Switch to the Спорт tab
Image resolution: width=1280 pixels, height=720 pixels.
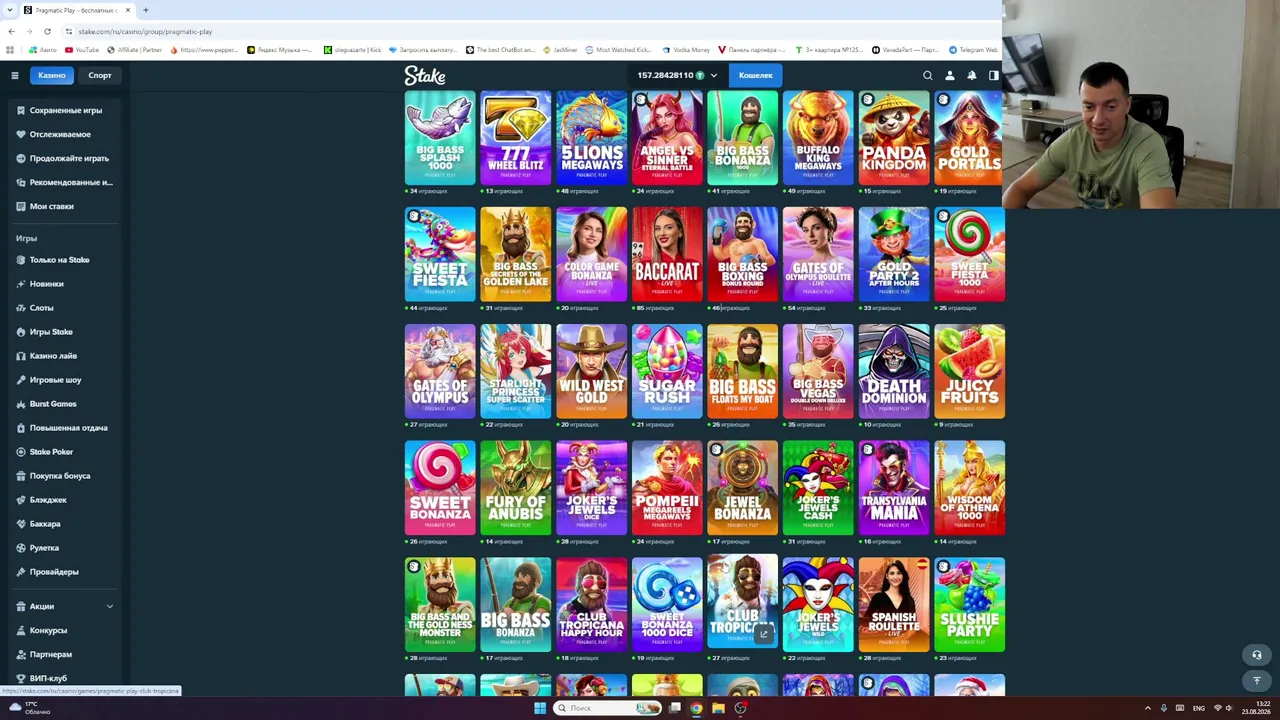100,75
